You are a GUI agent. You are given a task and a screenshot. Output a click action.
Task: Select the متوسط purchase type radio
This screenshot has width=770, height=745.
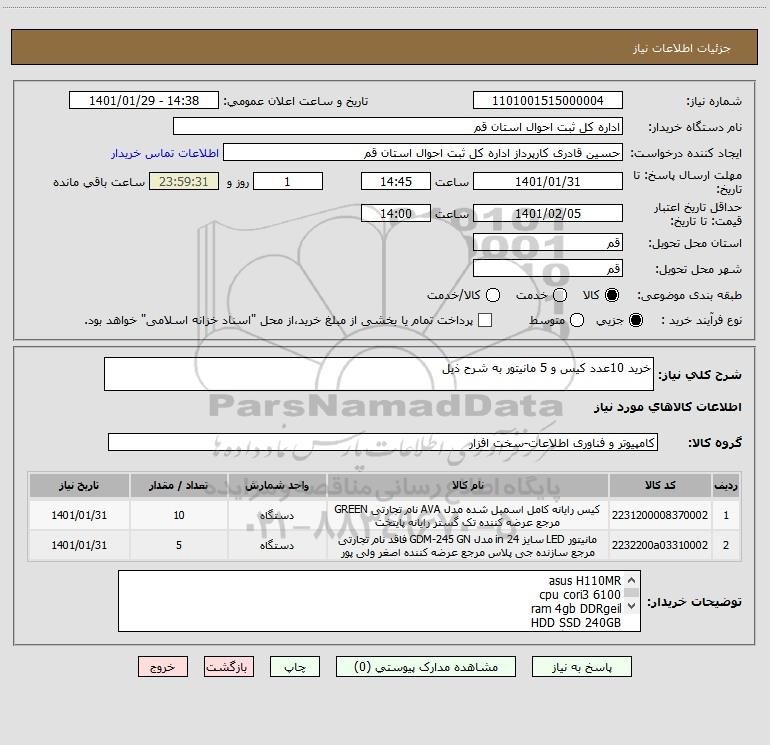click(x=577, y=320)
